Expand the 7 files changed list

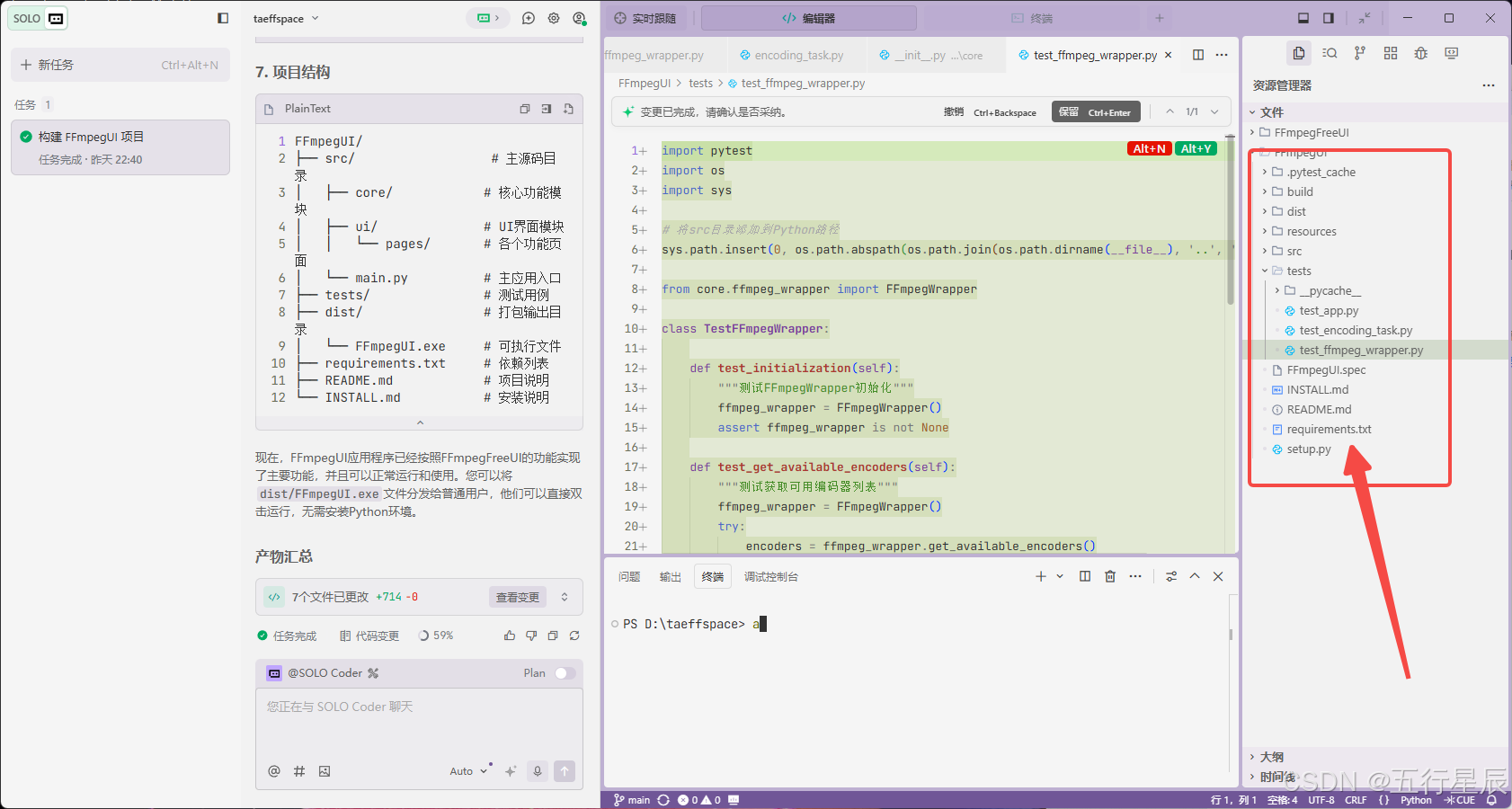tap(565, 597)
